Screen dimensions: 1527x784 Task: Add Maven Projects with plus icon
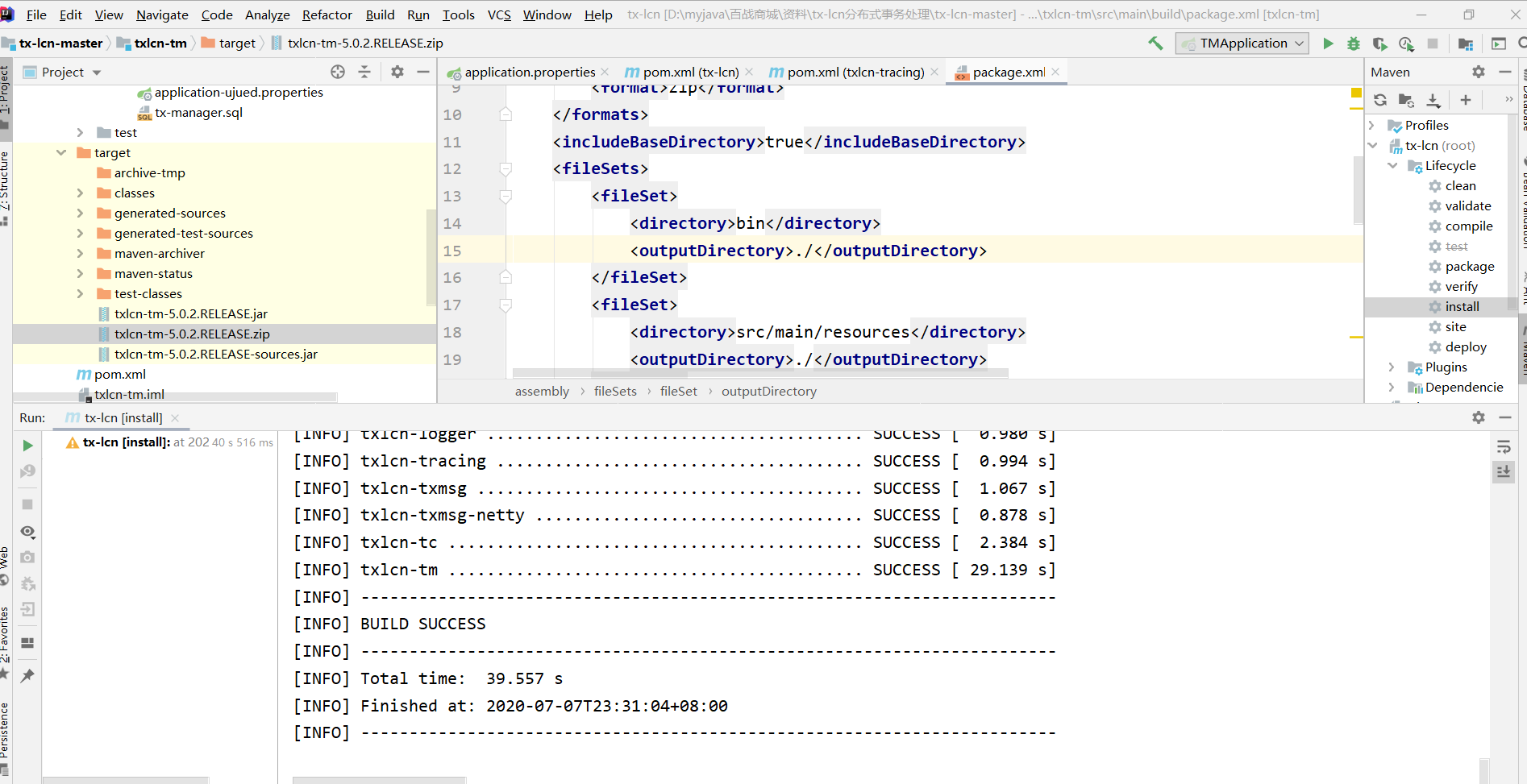tap(1466, 100)
